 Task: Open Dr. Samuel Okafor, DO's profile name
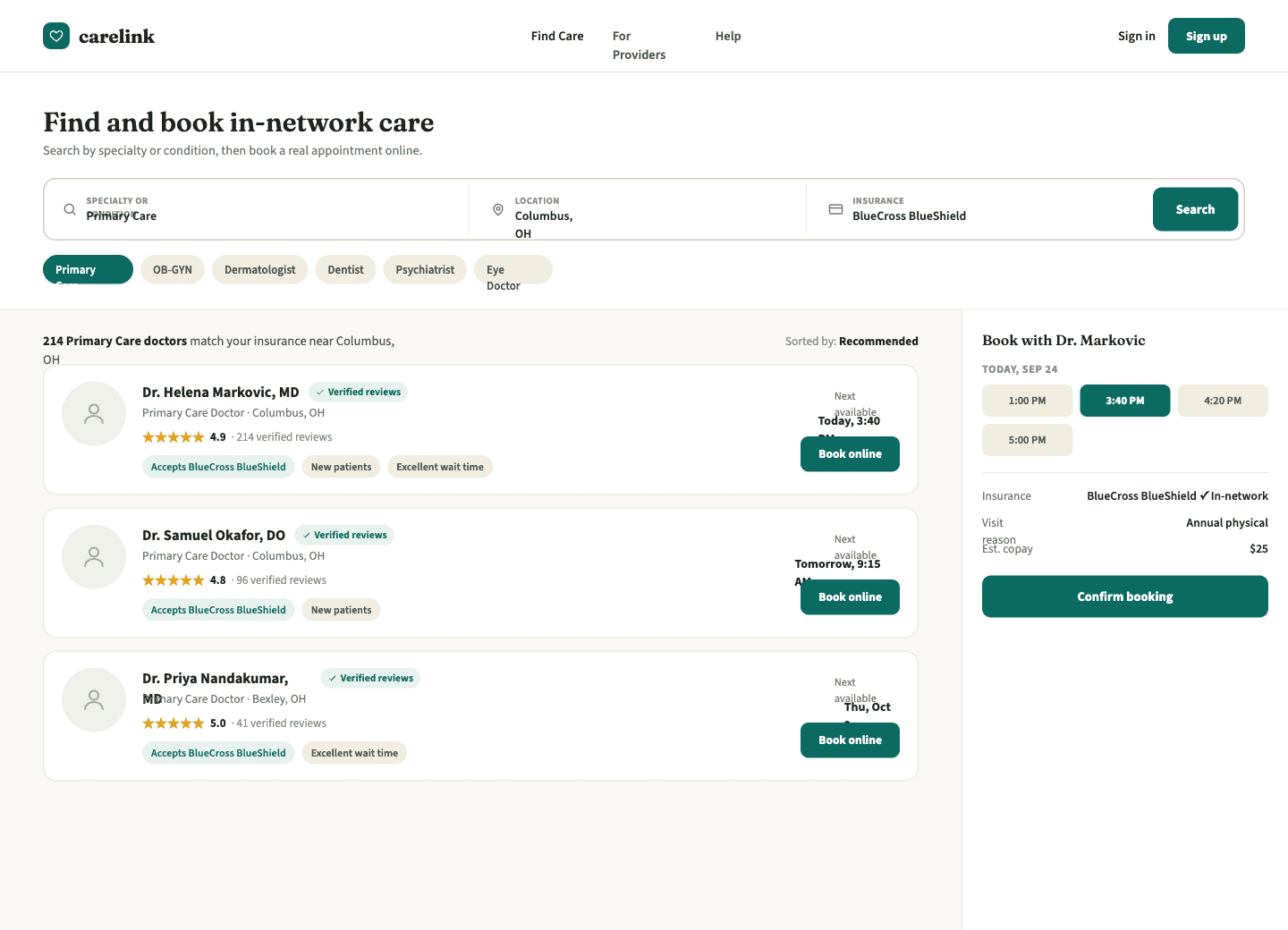(214, 535)
